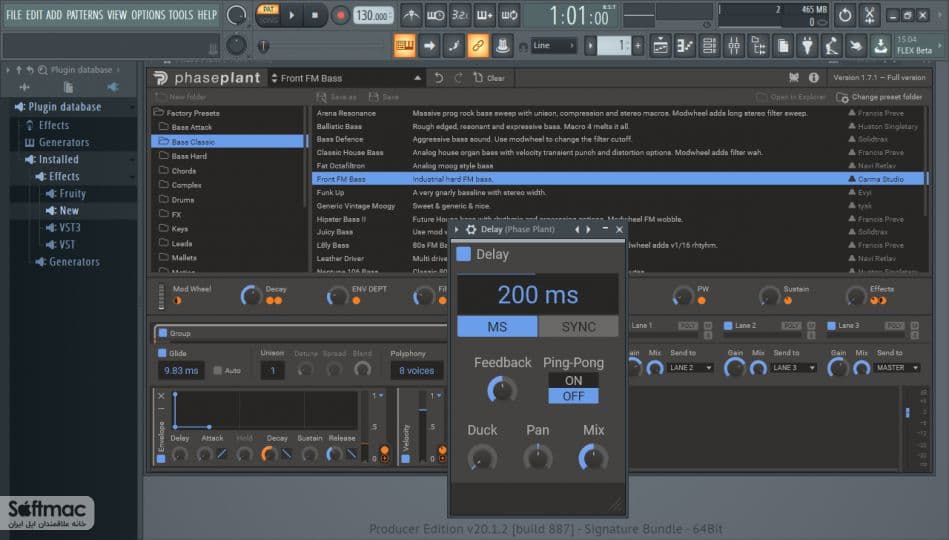Click the Clear button in Phase Plant
This screenshot has height=540, width=949.
coord(489,78)
